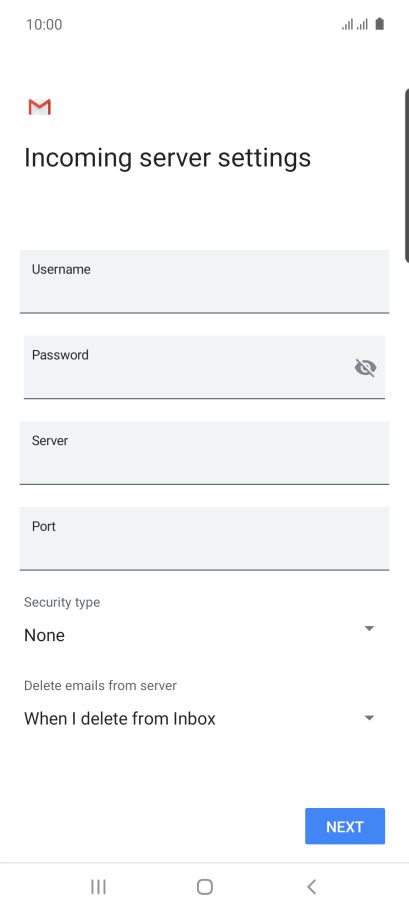Focus the Password input field
The width and height of the screenshot is (409, 910).
[x=204, y=367]
